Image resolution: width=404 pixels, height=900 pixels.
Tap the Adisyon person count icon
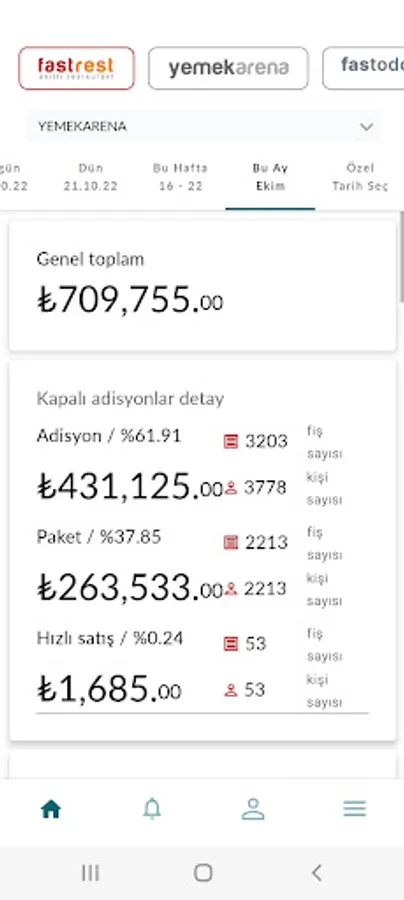(x=231, y=488)
